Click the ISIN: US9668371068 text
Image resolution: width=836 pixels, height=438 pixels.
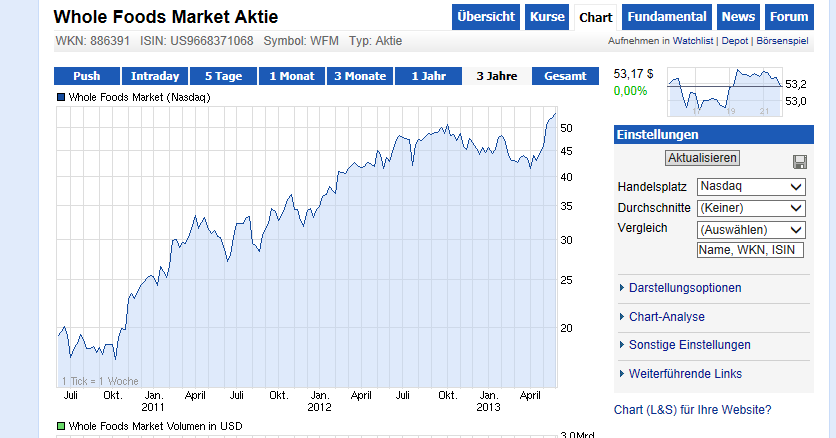[197, 41]
